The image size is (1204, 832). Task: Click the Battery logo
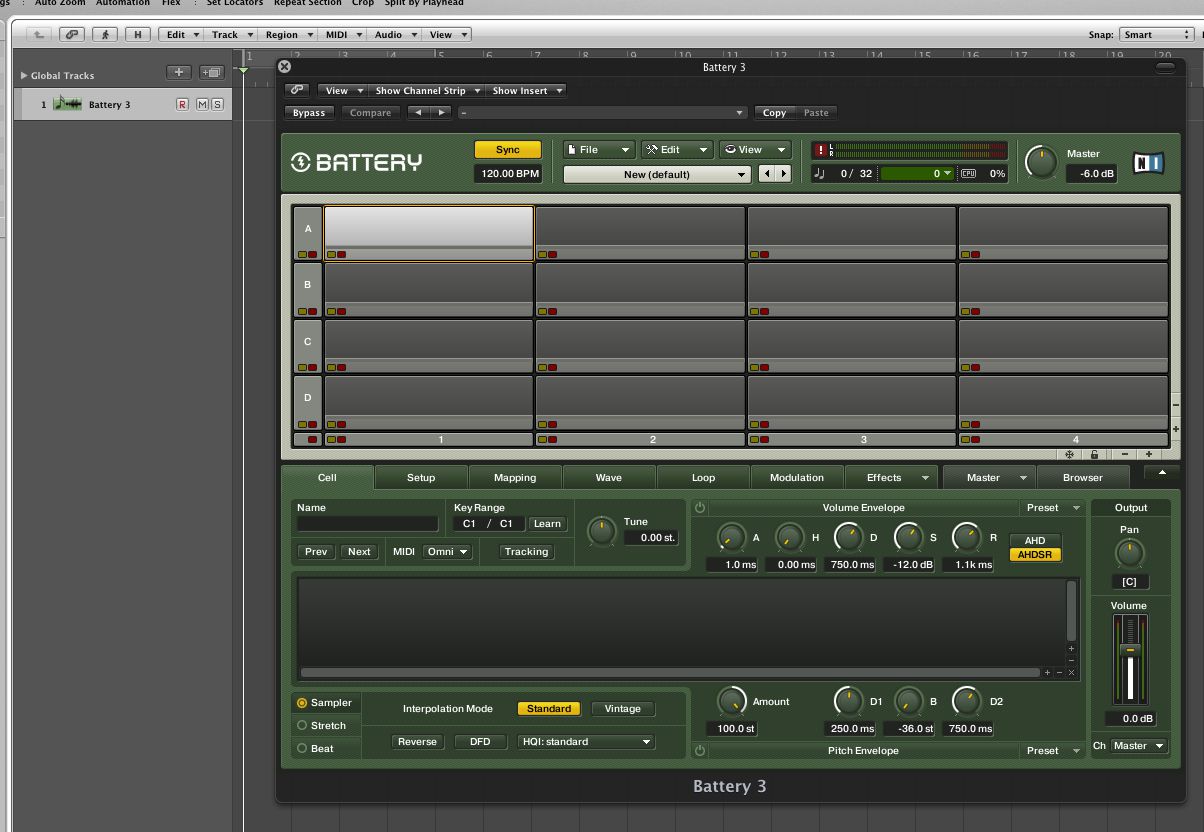[356, 162]
